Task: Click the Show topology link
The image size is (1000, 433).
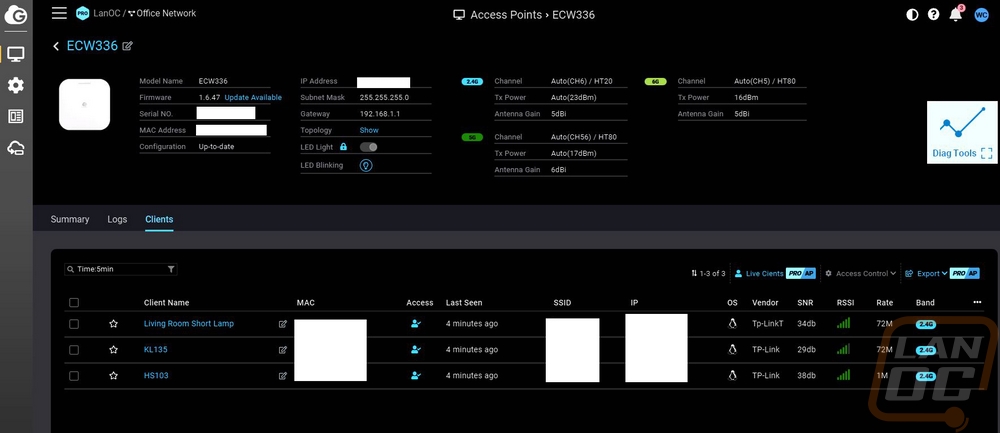Action: point(369,130)
